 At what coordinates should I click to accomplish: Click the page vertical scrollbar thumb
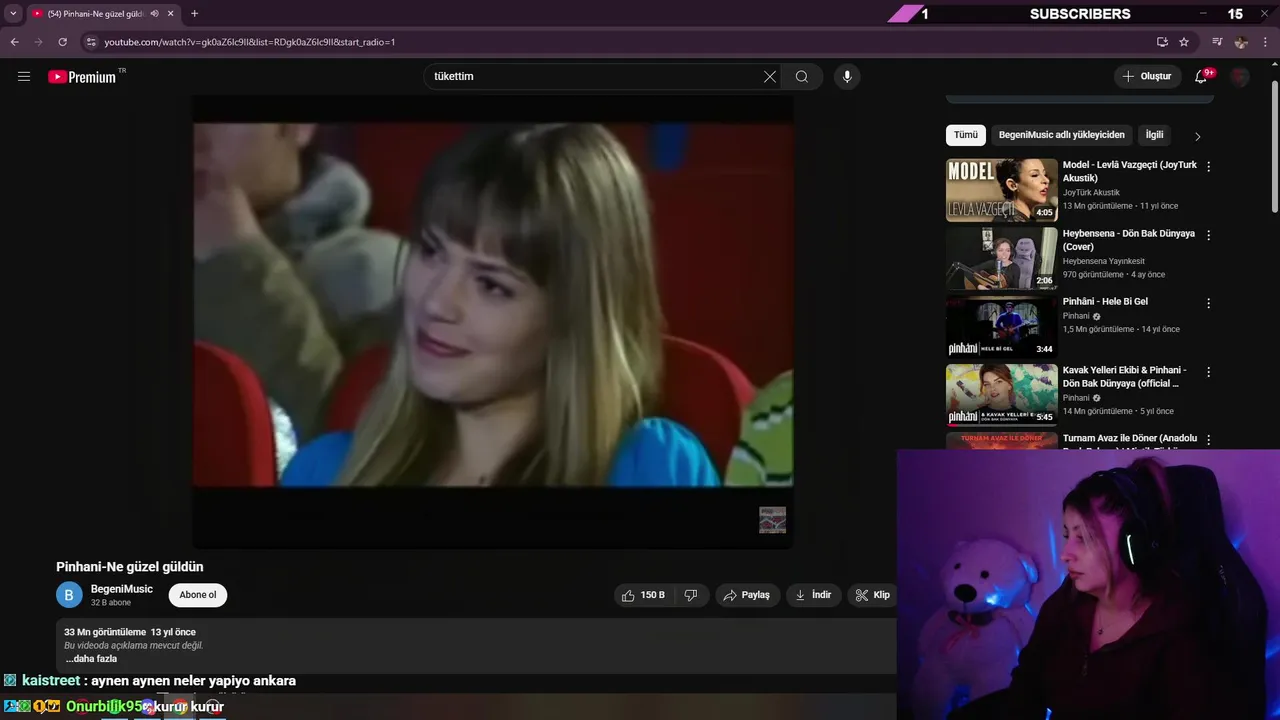(x=1274, y=145)
